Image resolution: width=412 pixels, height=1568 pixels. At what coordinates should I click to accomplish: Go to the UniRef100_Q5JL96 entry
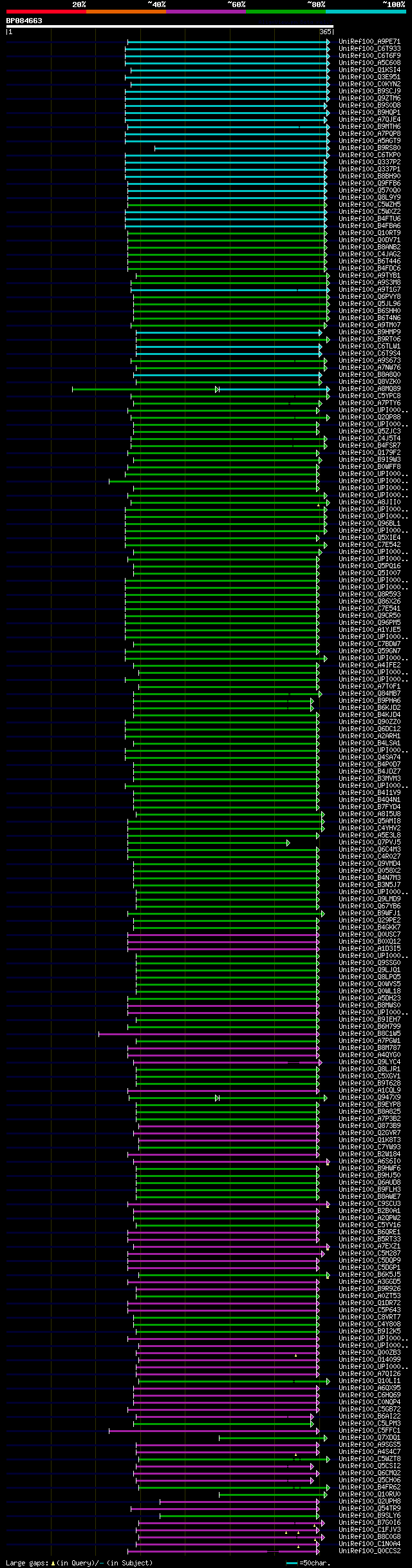pos(370,304)
